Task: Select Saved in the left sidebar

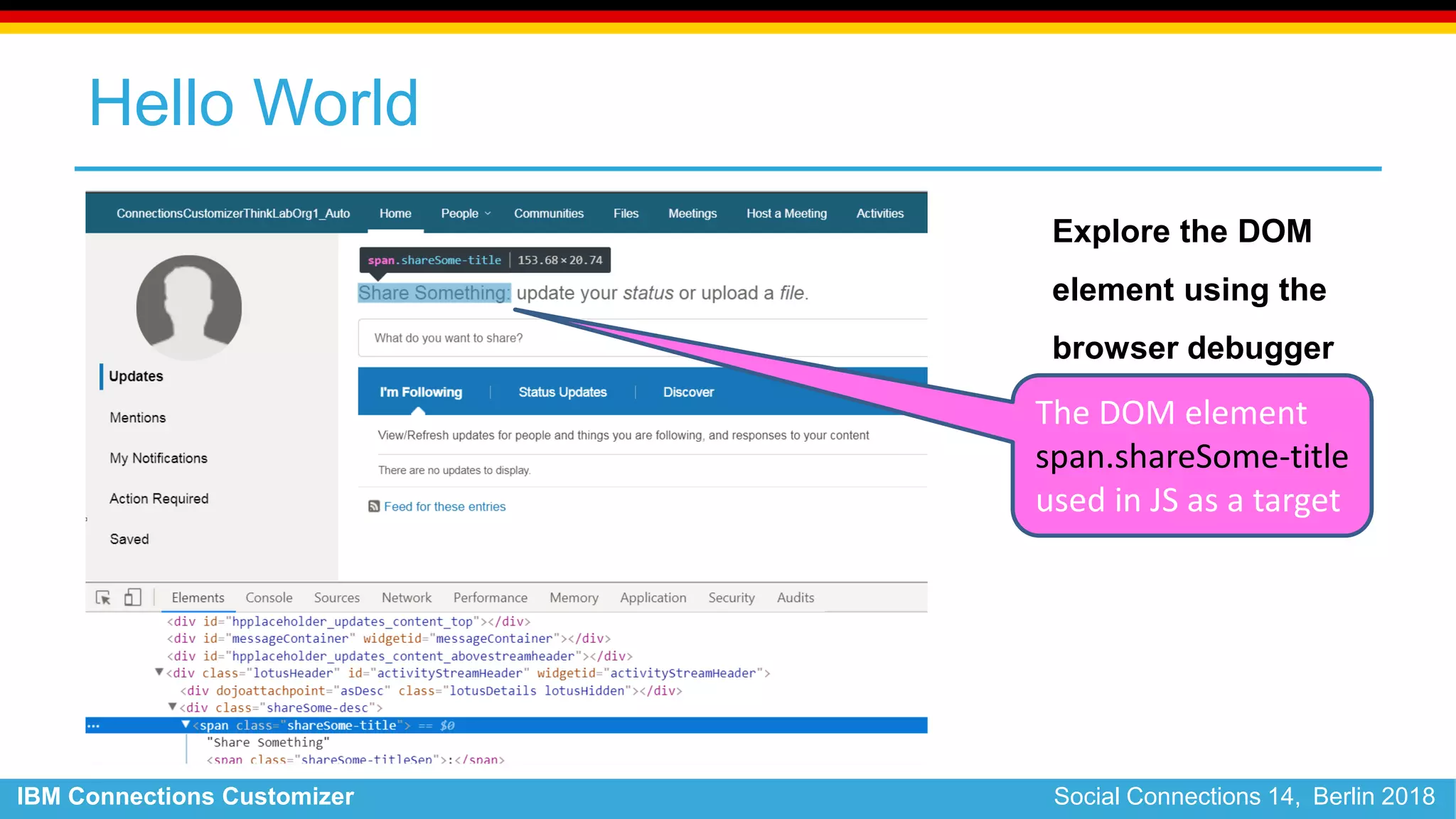Action: pos(129,539)
